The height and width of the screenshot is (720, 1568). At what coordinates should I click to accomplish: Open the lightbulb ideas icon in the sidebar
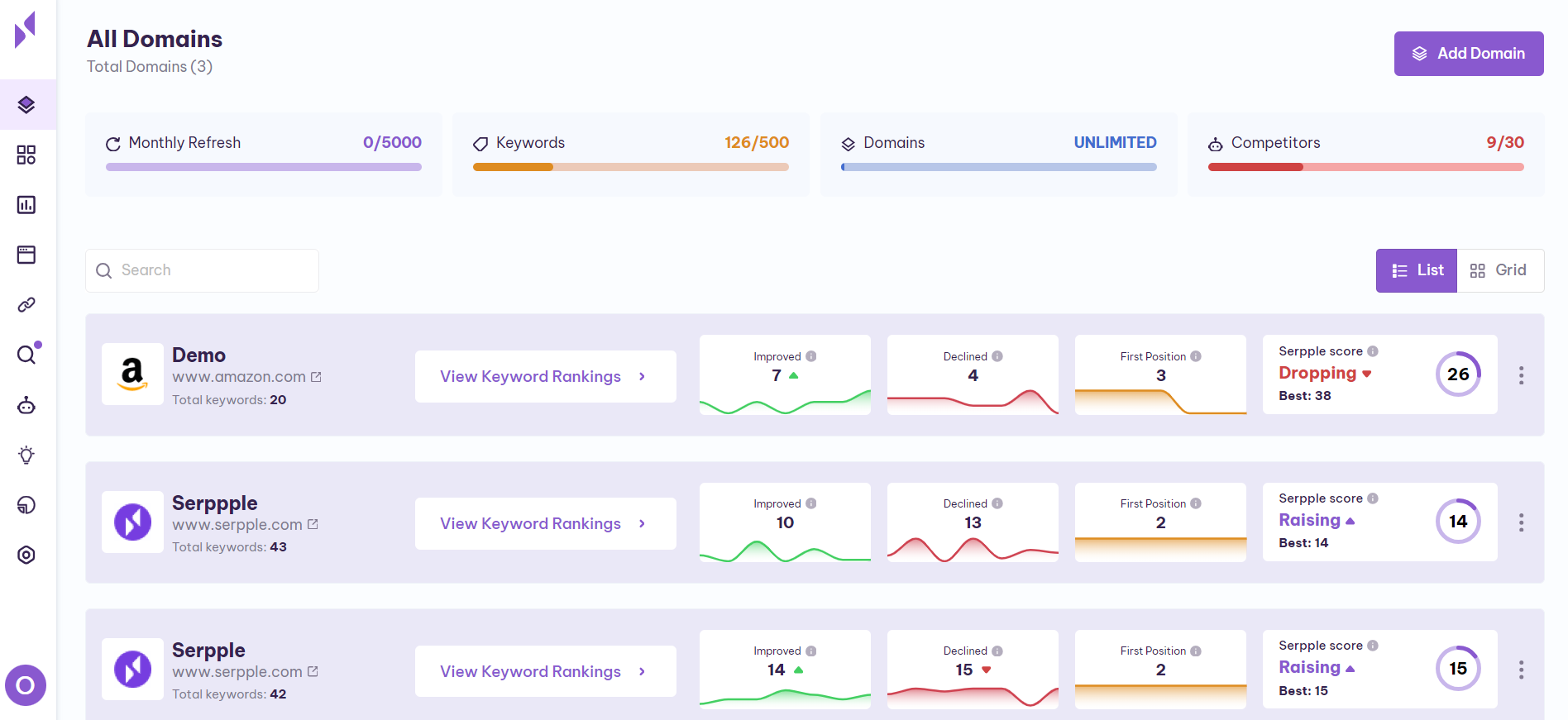point(26,455)
